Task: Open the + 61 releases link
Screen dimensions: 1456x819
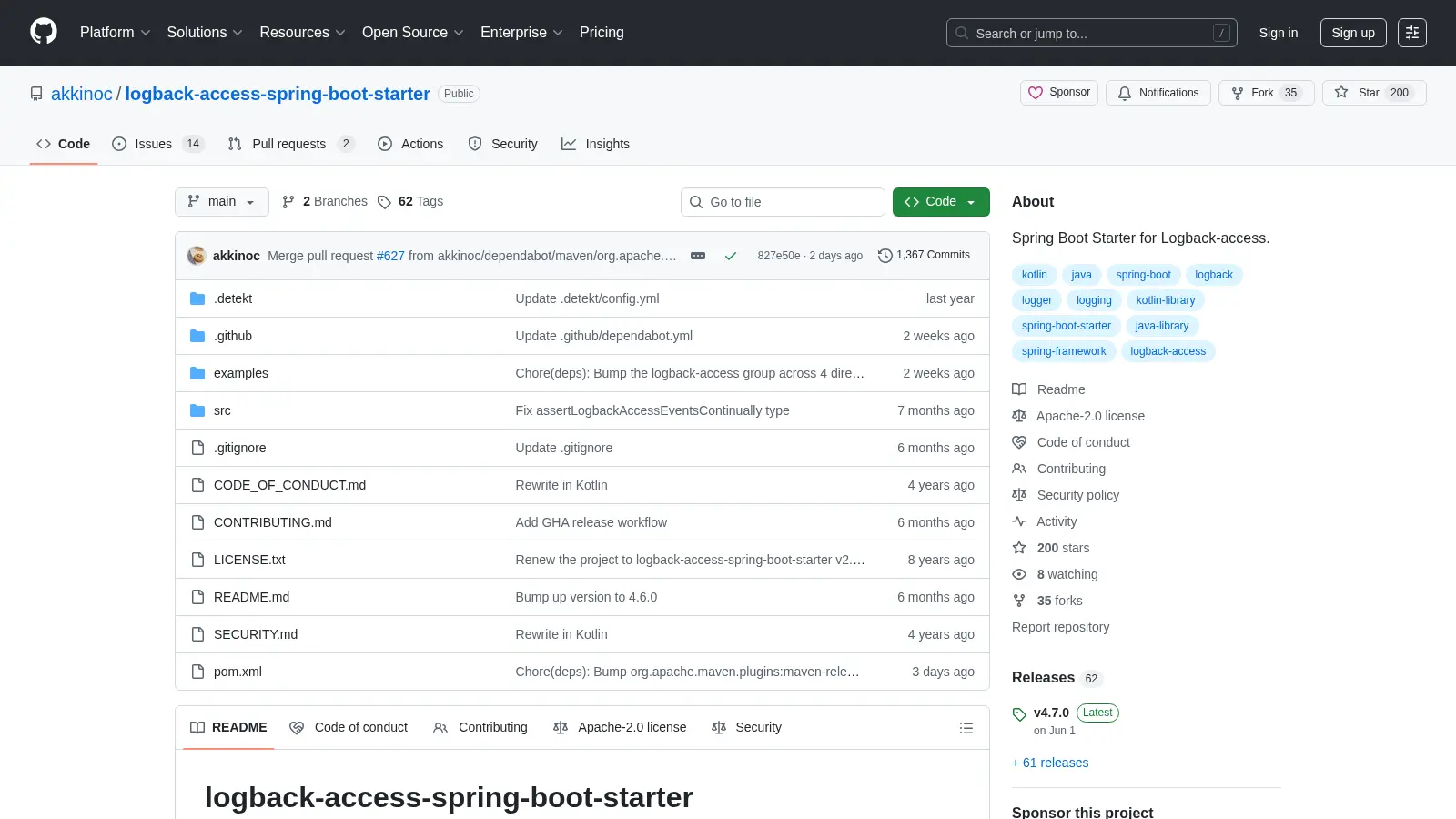Action: pyautogui.click(x=1050, y=763)
